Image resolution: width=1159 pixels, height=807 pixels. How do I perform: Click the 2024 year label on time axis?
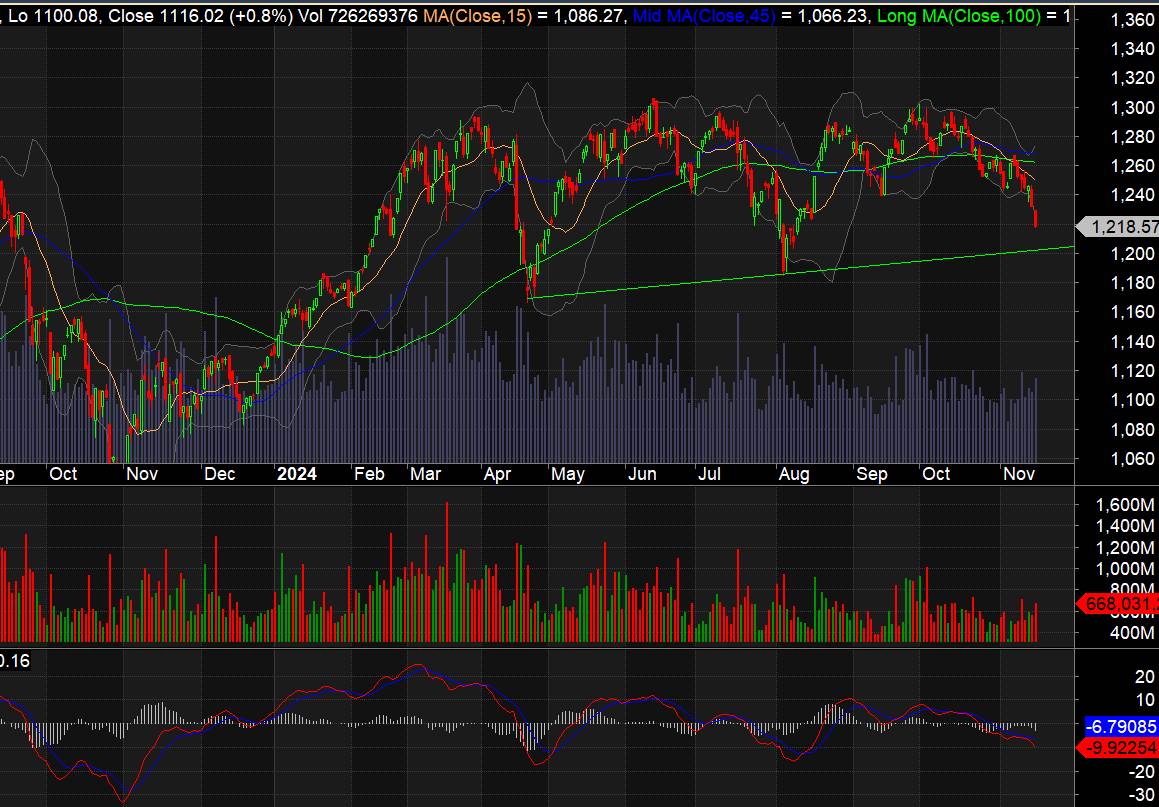(x=297, y=474)
